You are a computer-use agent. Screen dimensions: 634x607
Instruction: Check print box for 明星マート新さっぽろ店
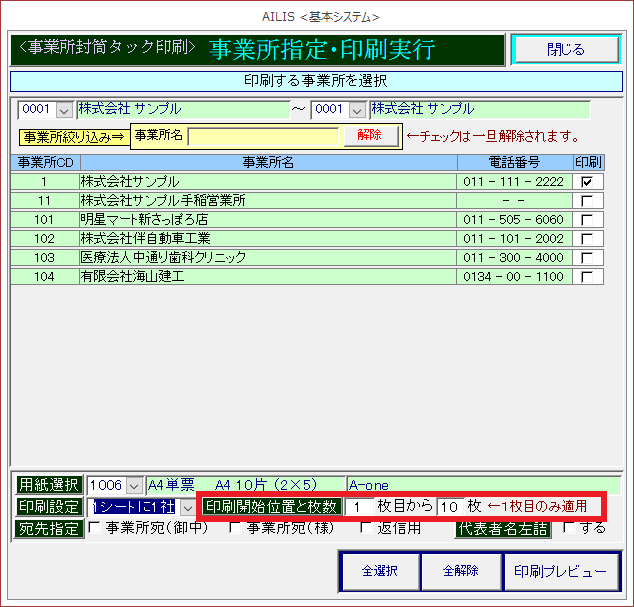click(587, 220)
